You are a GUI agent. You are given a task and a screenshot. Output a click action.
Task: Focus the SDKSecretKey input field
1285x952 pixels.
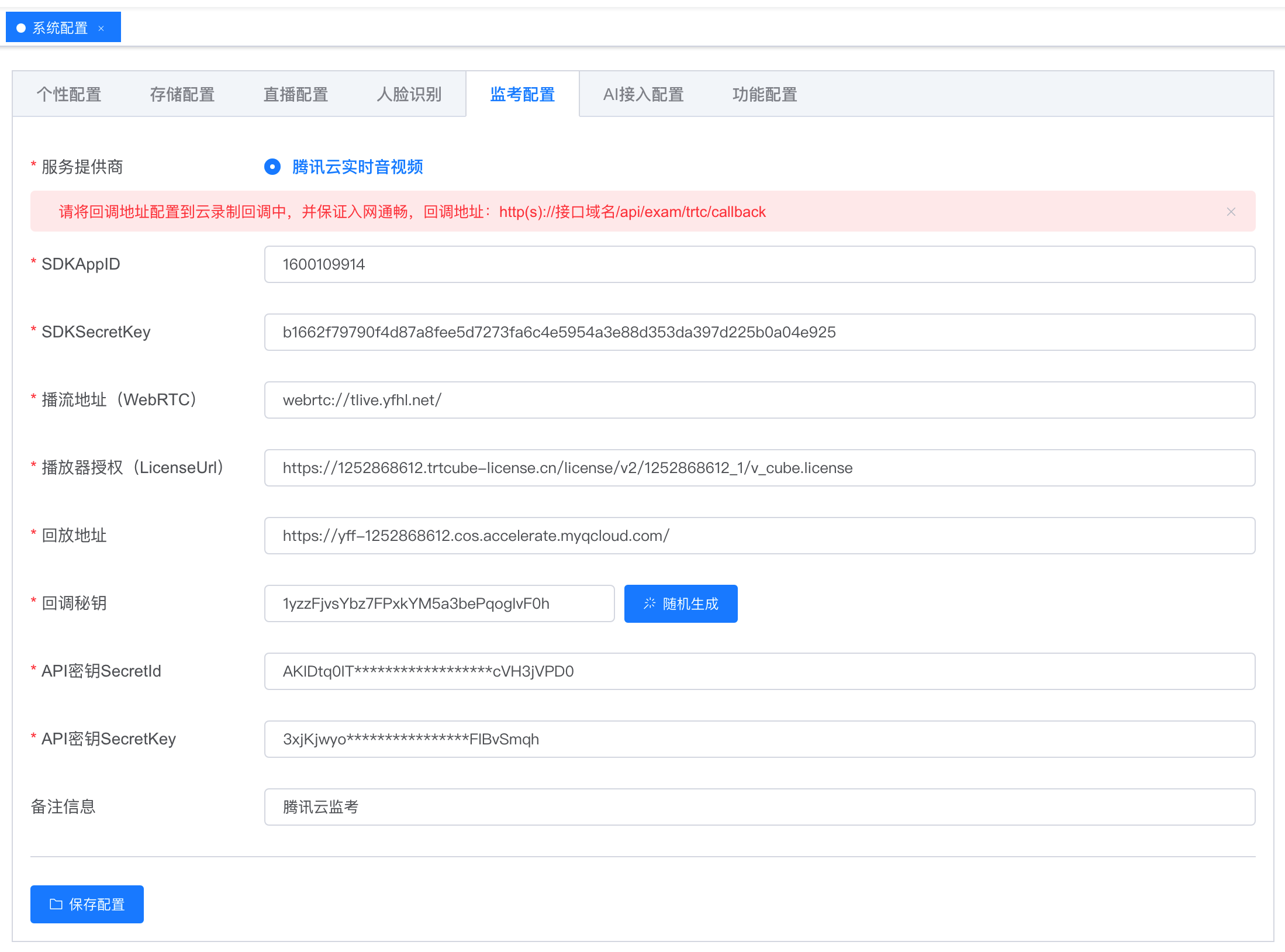759,332
